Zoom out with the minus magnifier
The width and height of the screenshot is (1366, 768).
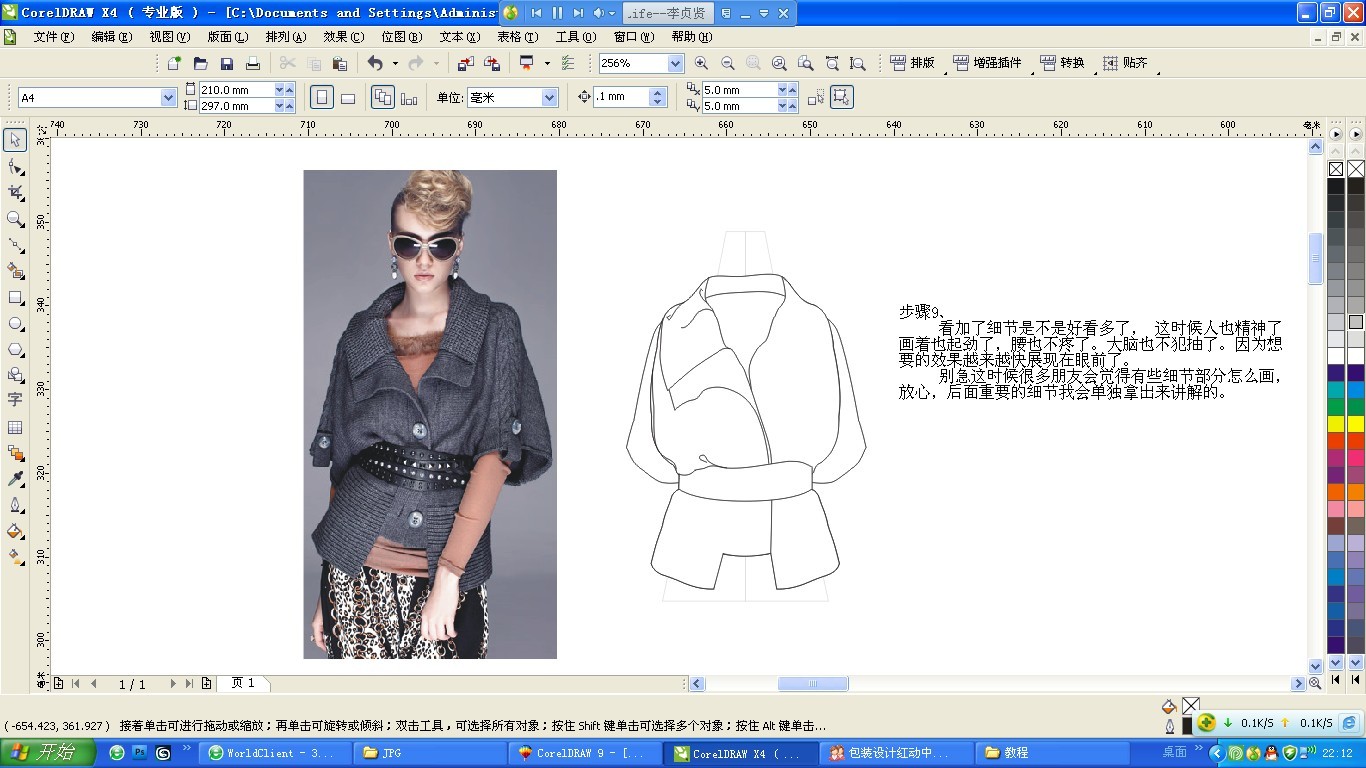pos(728,63)
